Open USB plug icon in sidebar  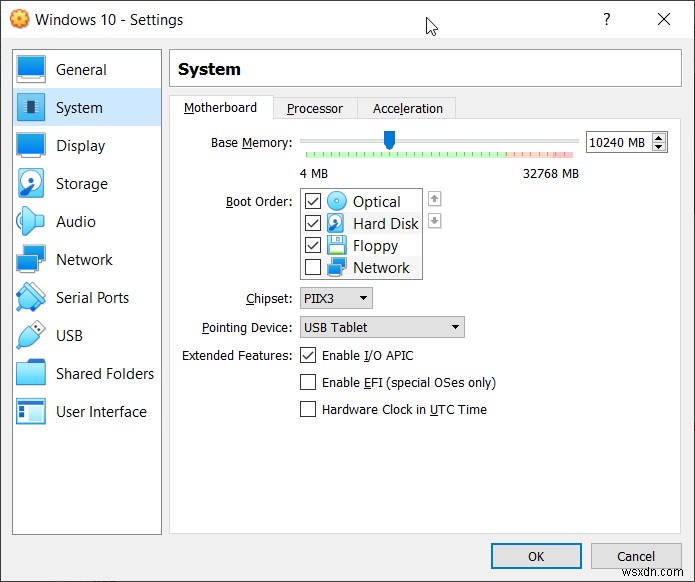31,335
